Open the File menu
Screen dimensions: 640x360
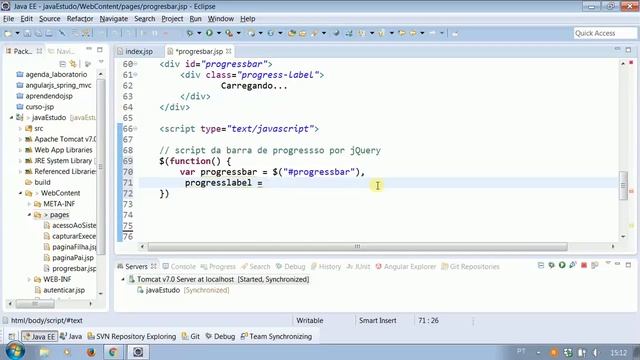tap(9, 19)
